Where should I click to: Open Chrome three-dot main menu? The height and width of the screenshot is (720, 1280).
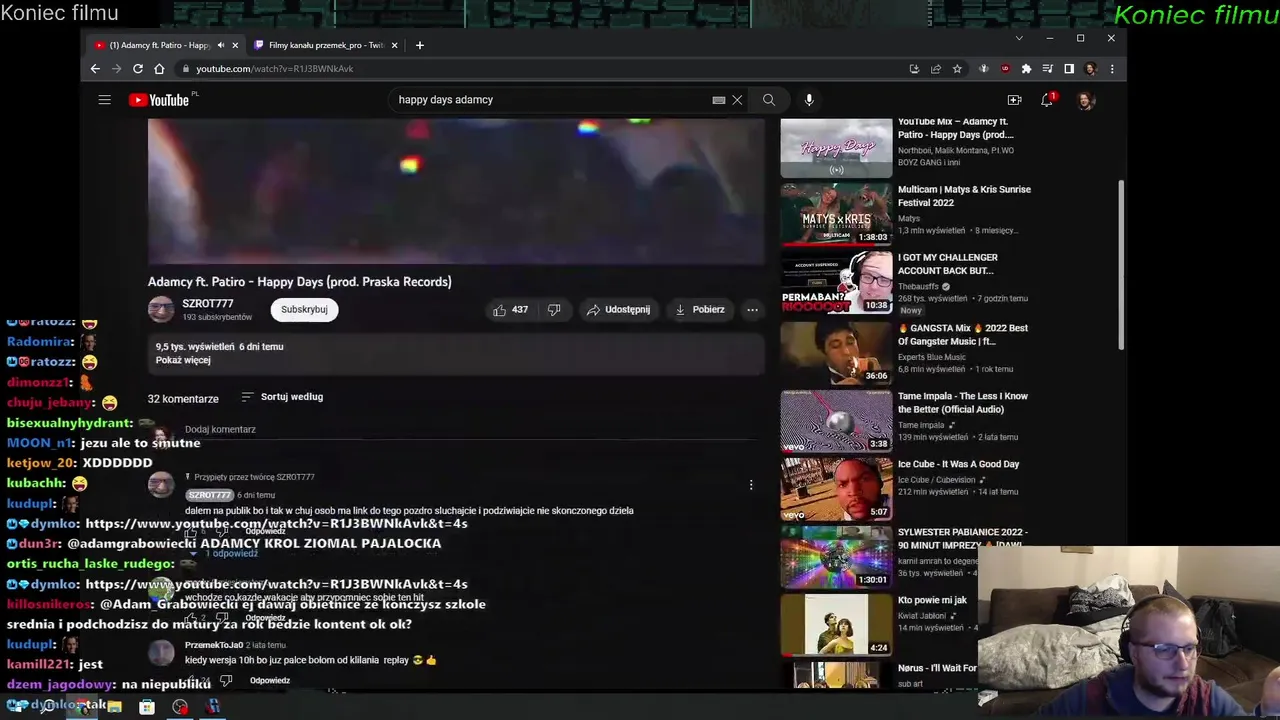point(1112,69)
